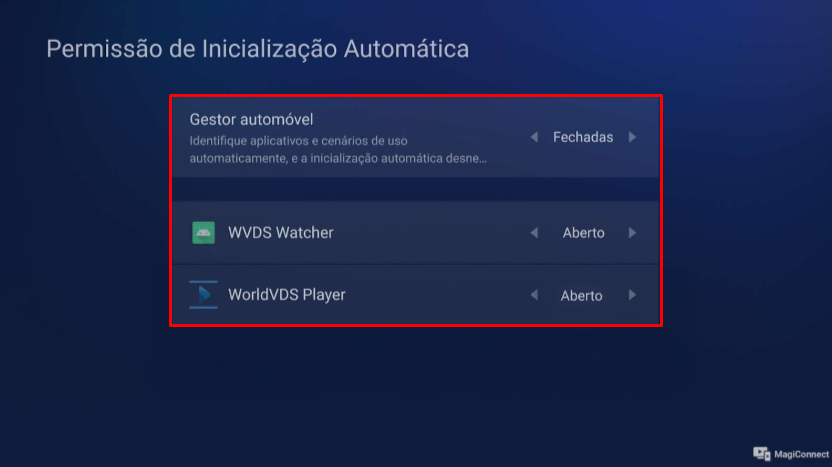Click the truncated text ending in desne…
Screen dimensions: 832x467
(338, 158)
